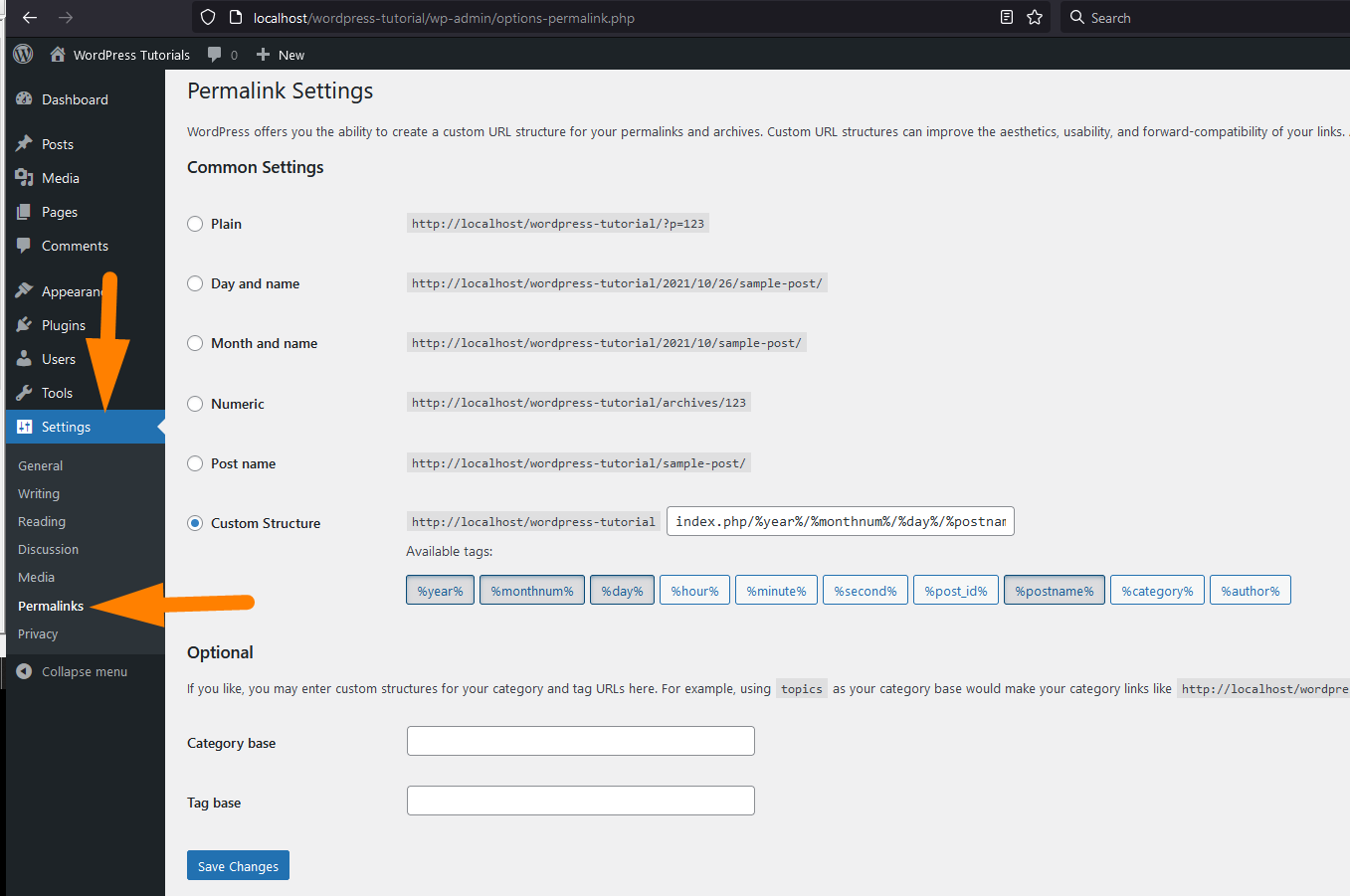This screenshot has width=1350, height=896.
Task: Select the Post name permalink structure
Action: (x=195, y=462)
